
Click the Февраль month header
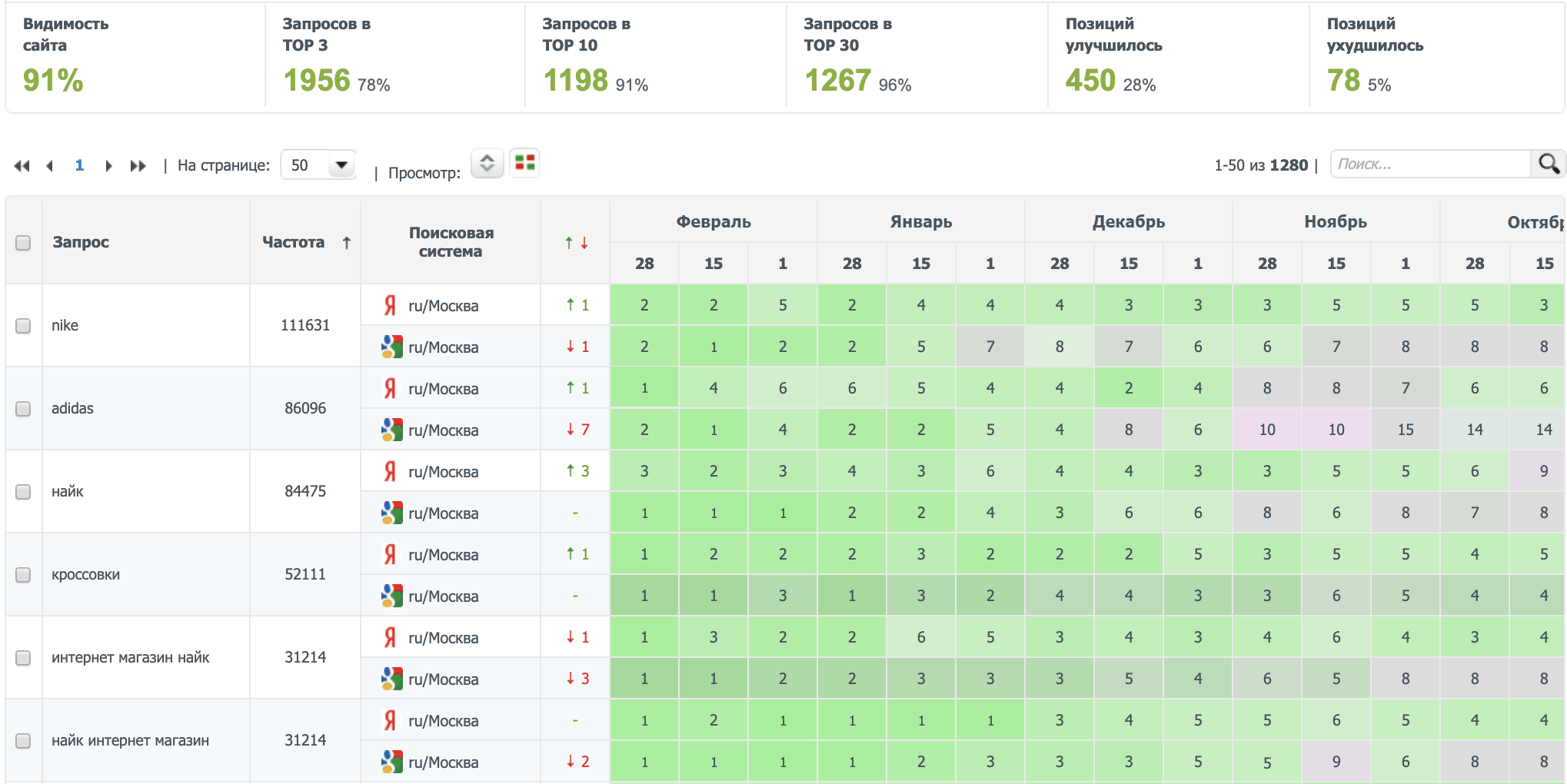(713, 222)
